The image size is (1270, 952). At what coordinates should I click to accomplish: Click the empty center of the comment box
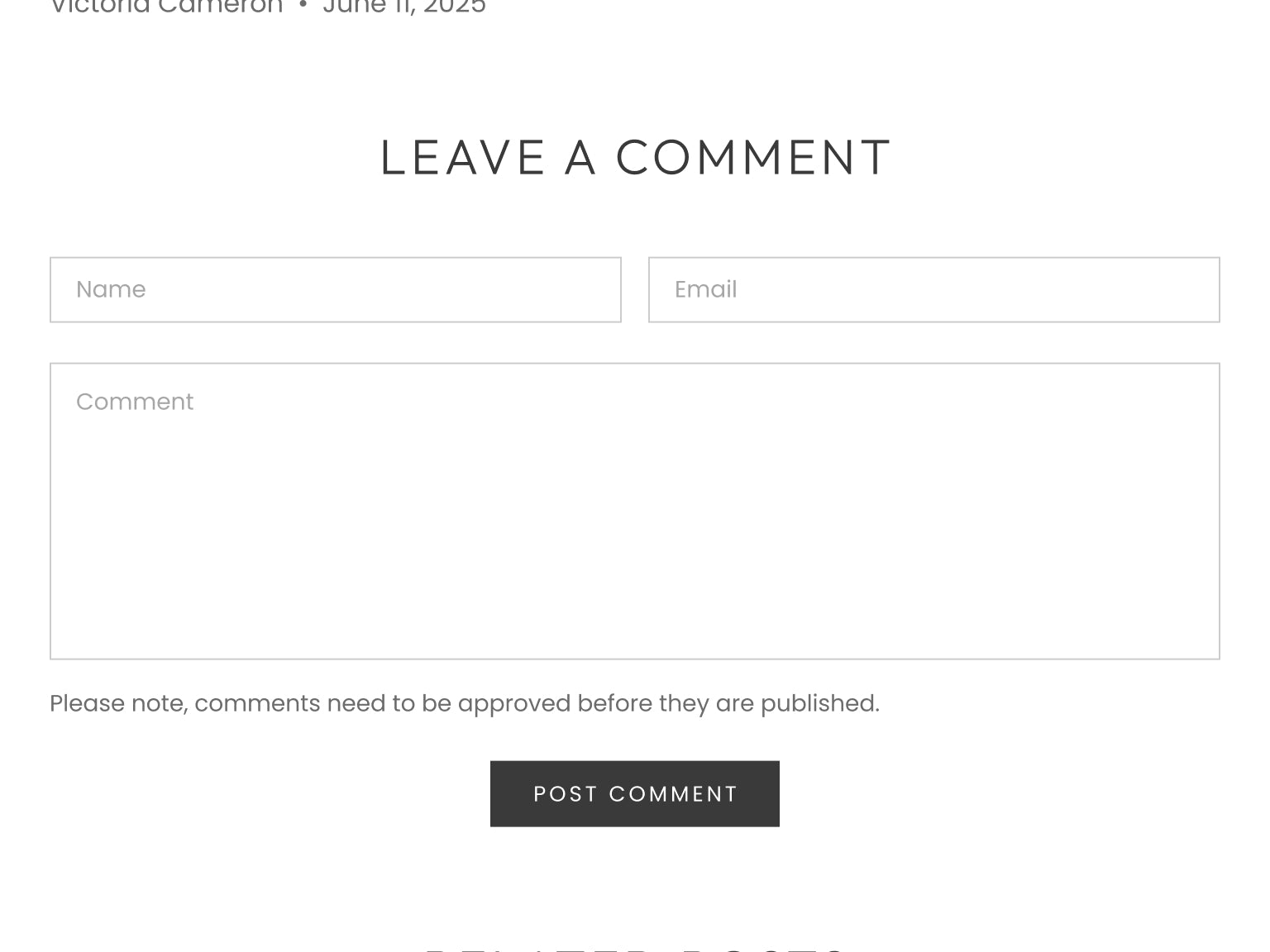634,529
